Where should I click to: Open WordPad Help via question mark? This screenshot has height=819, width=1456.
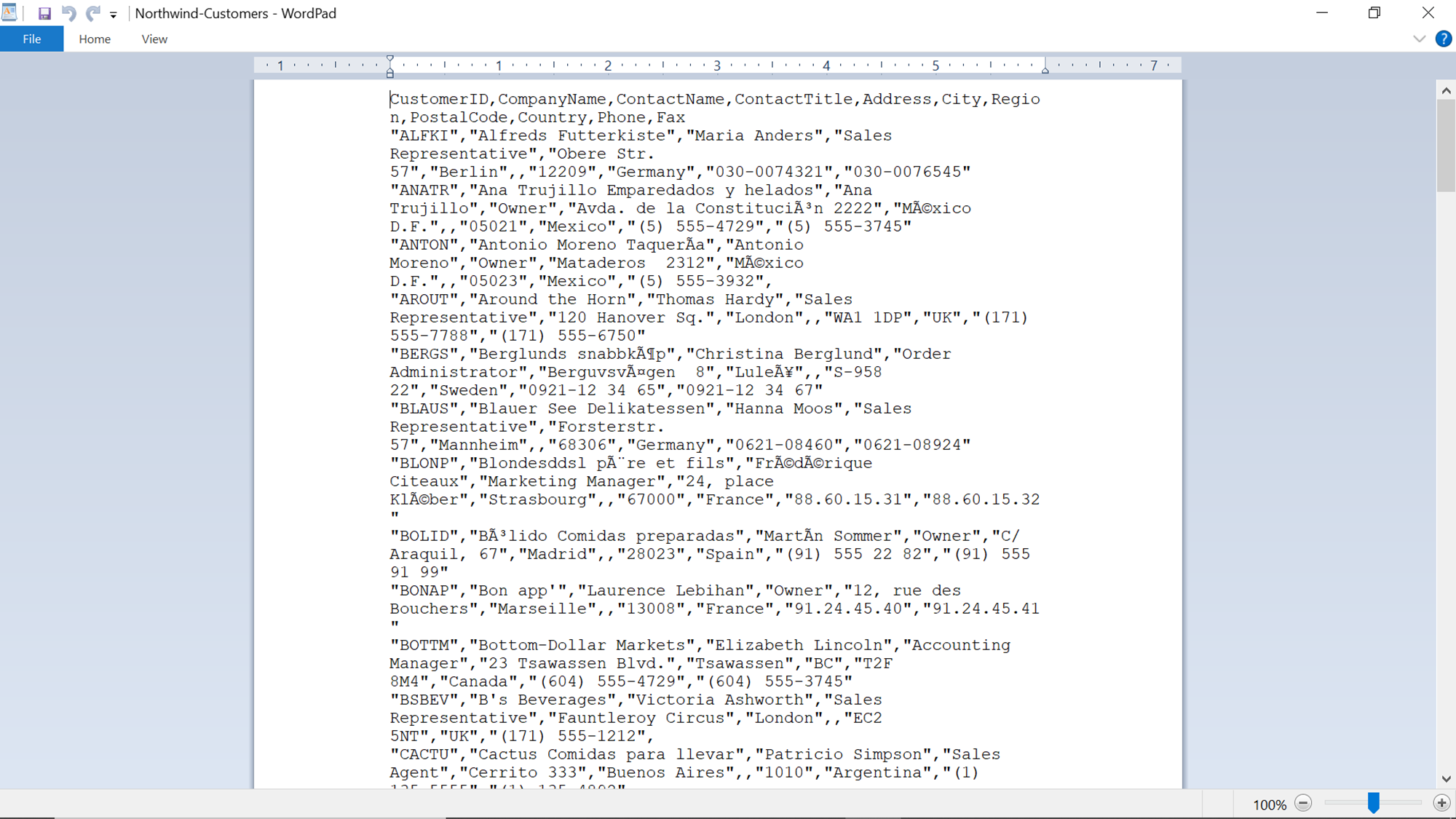(x=1443, y=39)
